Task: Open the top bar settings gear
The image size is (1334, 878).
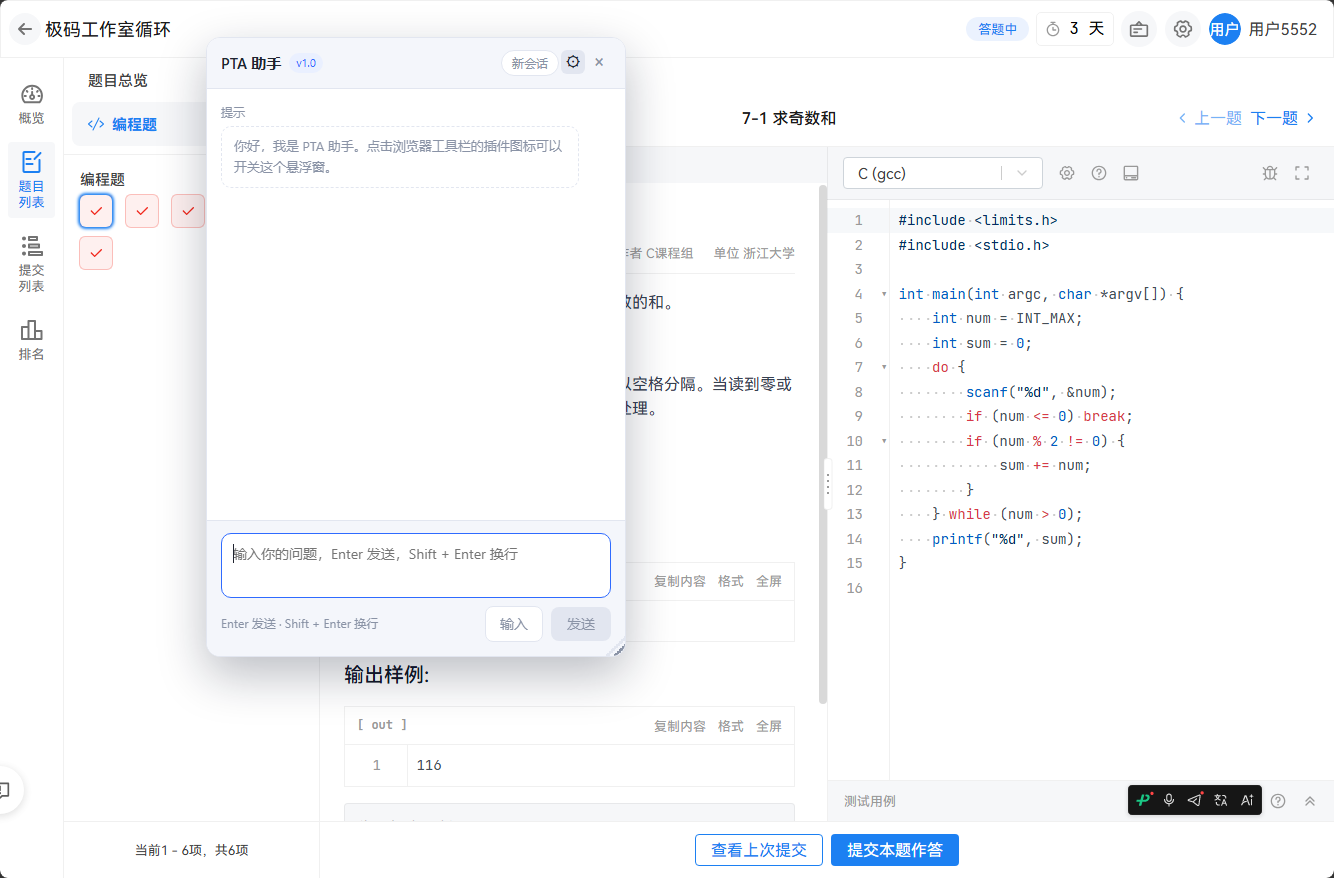Action: [x=1183, y=29]
